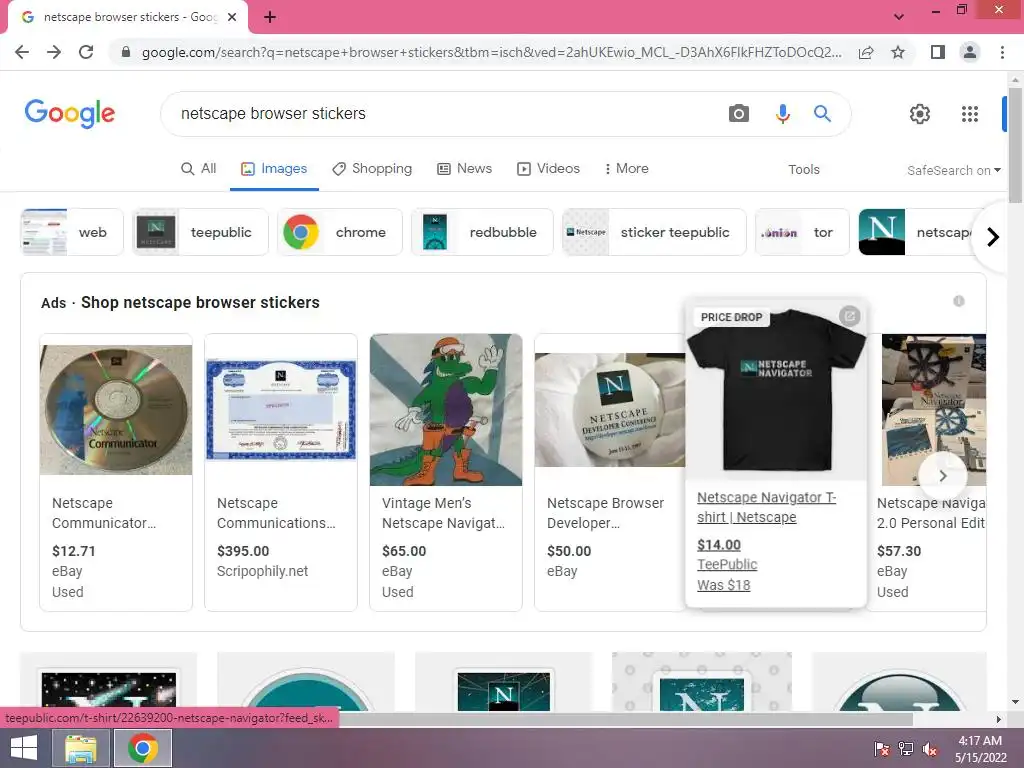Open the browser side panel

(938, 52)
